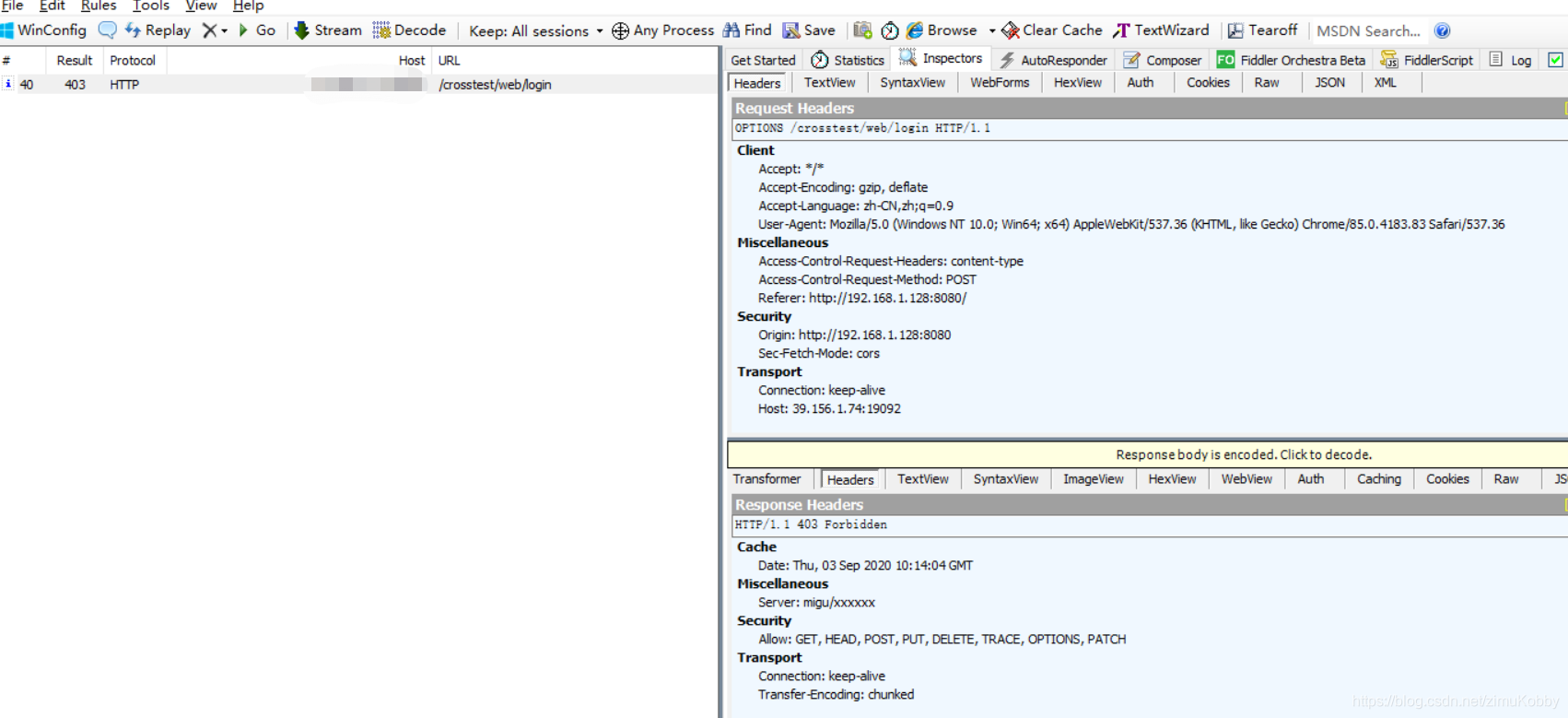
Task: Select the Inspectors tab
Action: click(941, 58)
